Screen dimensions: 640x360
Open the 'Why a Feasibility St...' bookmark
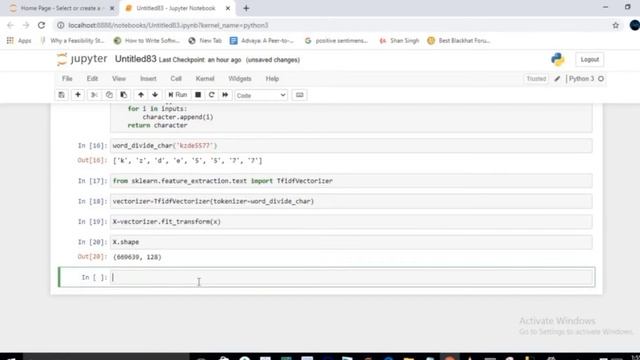(72, 41)
